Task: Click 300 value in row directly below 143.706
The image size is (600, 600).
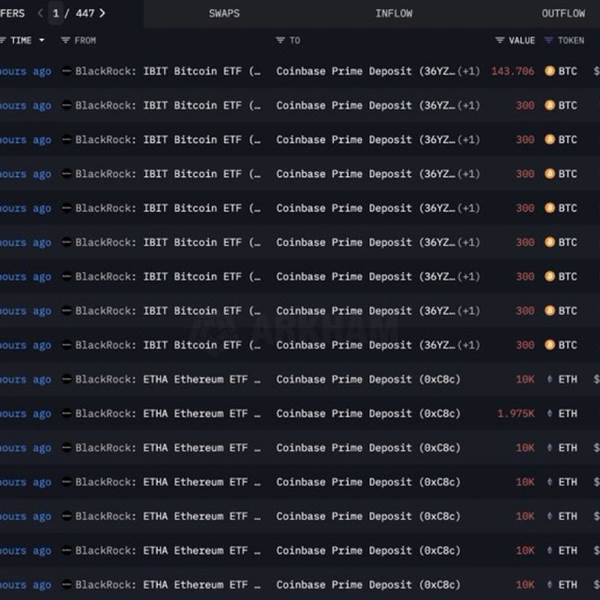Action: click(x=525, y=105)
